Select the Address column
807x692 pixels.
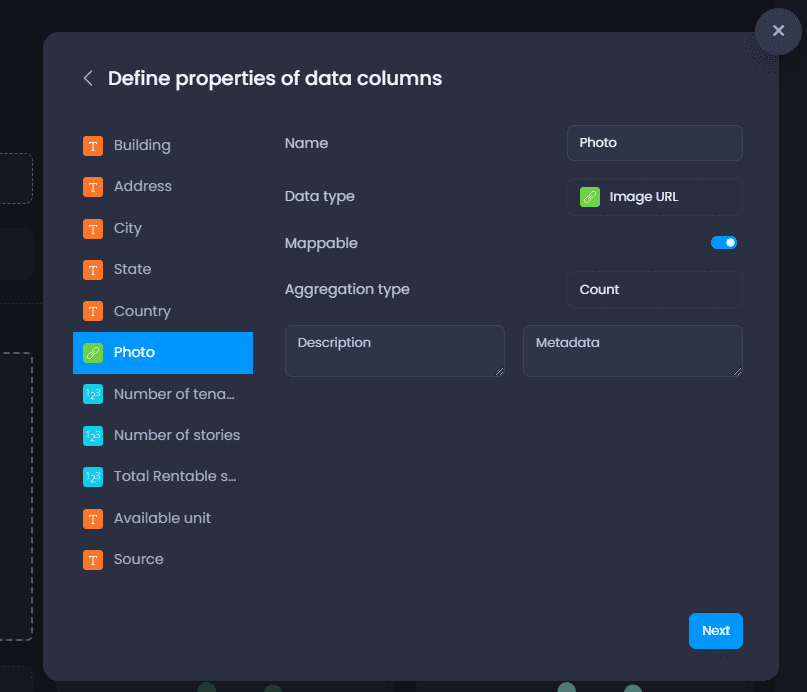coord(163,187)
